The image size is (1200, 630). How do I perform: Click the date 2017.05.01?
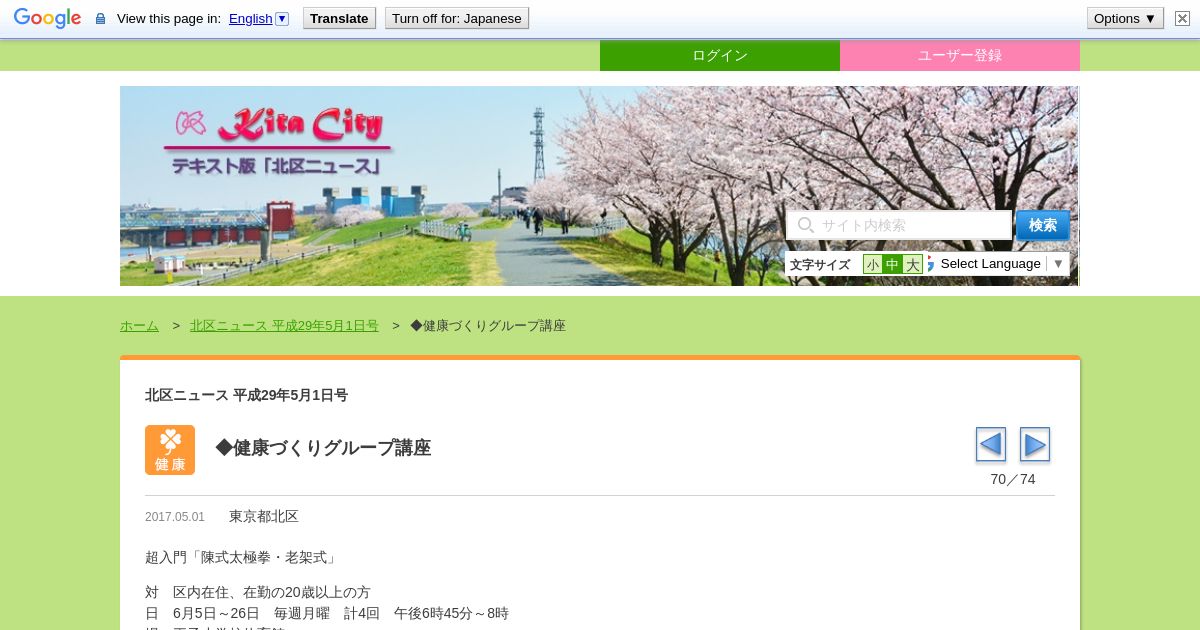[x=175, y=517]
